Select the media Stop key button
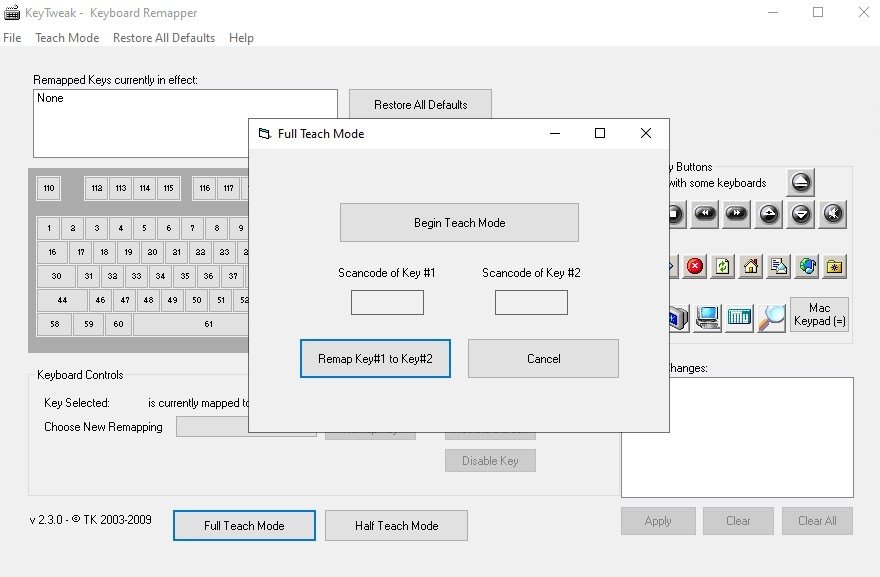880x577 pixels. 676,214
